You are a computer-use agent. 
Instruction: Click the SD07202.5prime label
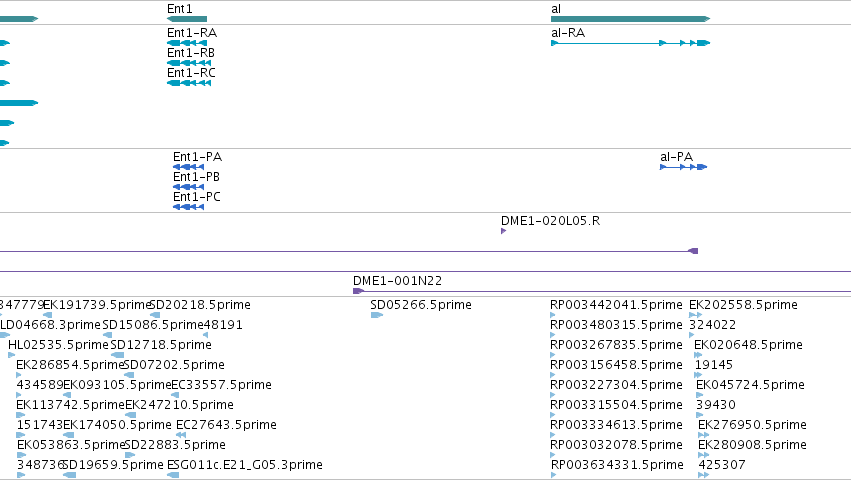[x=174, y=365]
